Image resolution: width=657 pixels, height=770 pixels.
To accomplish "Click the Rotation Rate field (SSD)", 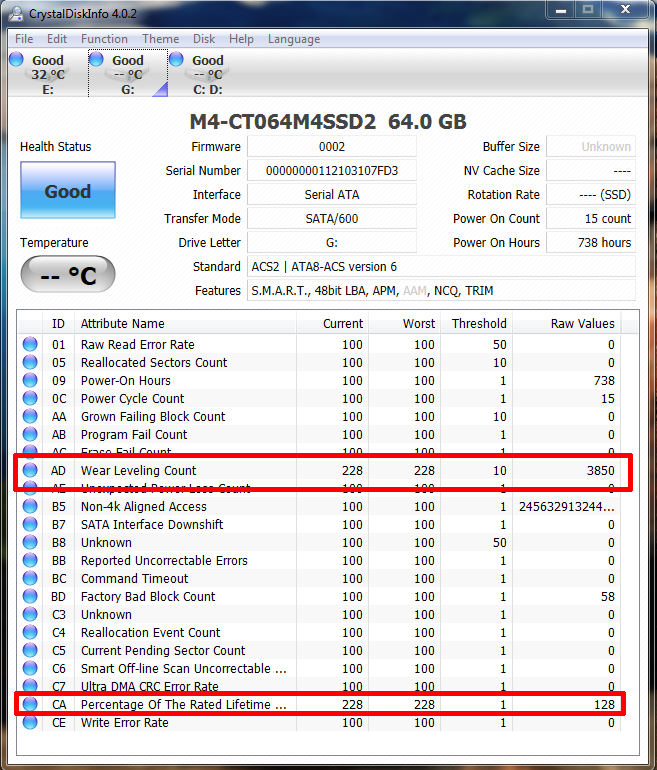I will (x=591, y=194).
